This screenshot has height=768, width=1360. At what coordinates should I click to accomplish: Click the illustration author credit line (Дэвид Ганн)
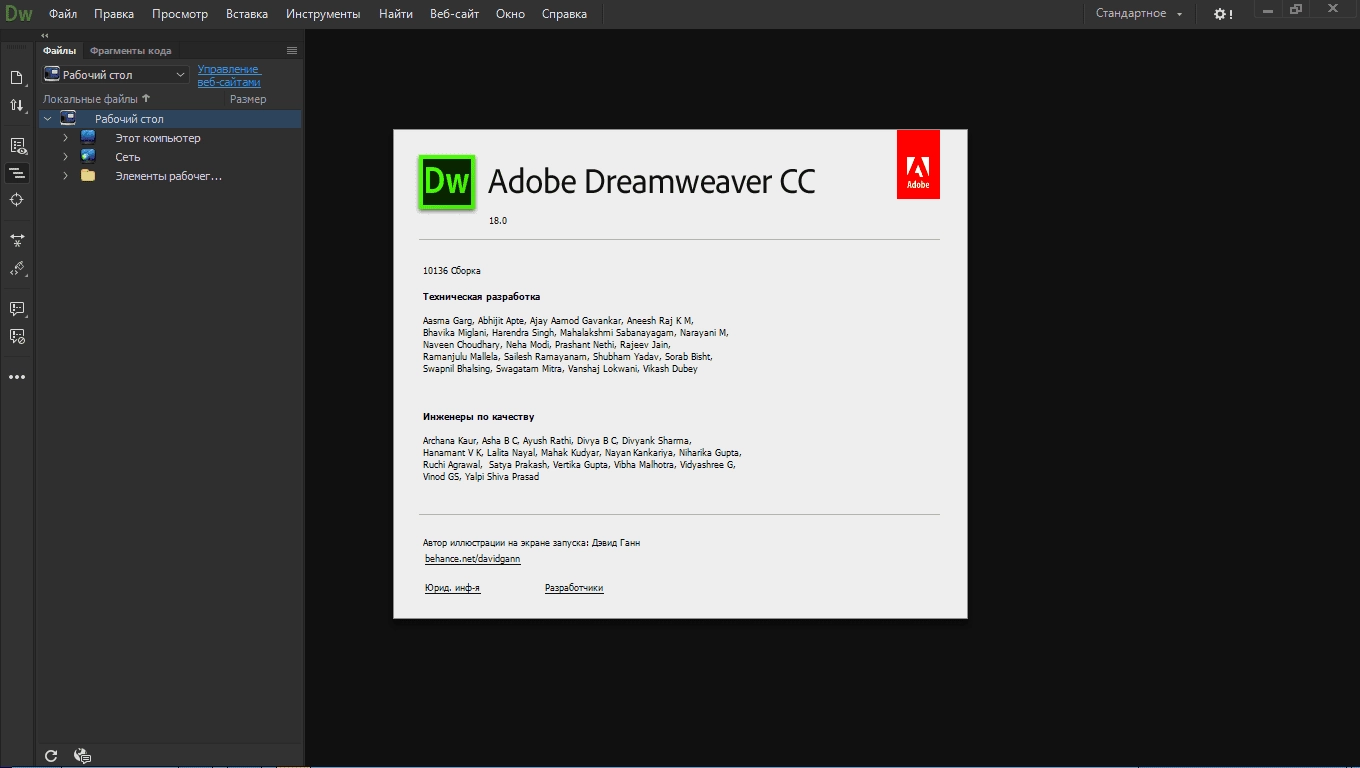[531, 543]
